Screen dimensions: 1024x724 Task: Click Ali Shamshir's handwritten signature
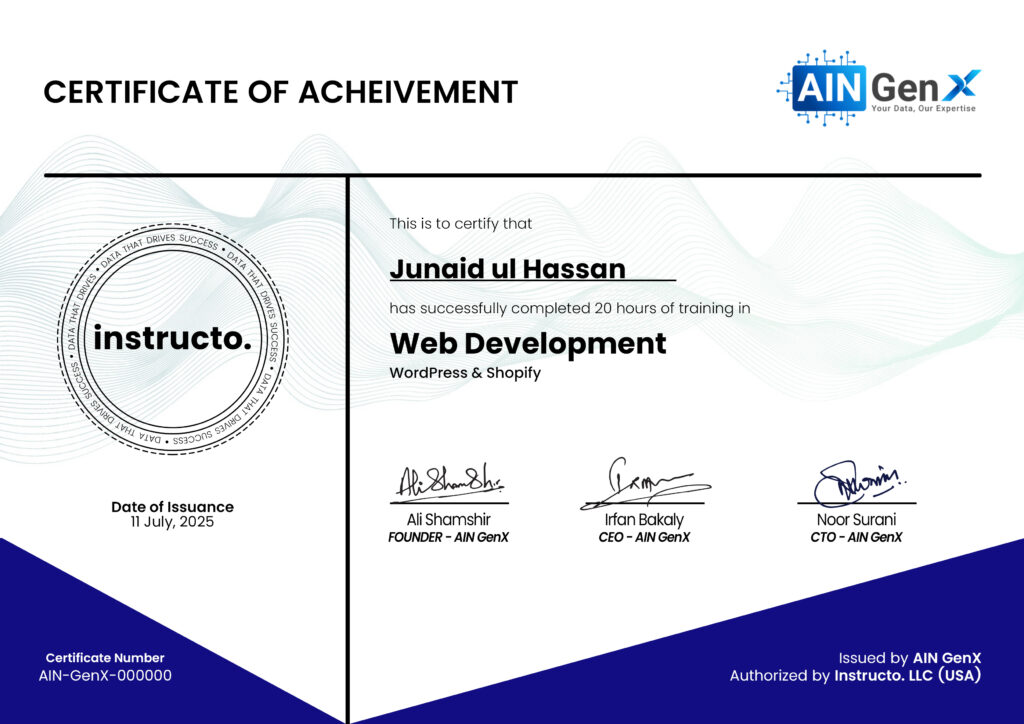pyautogui.click(x=451, y=483)
